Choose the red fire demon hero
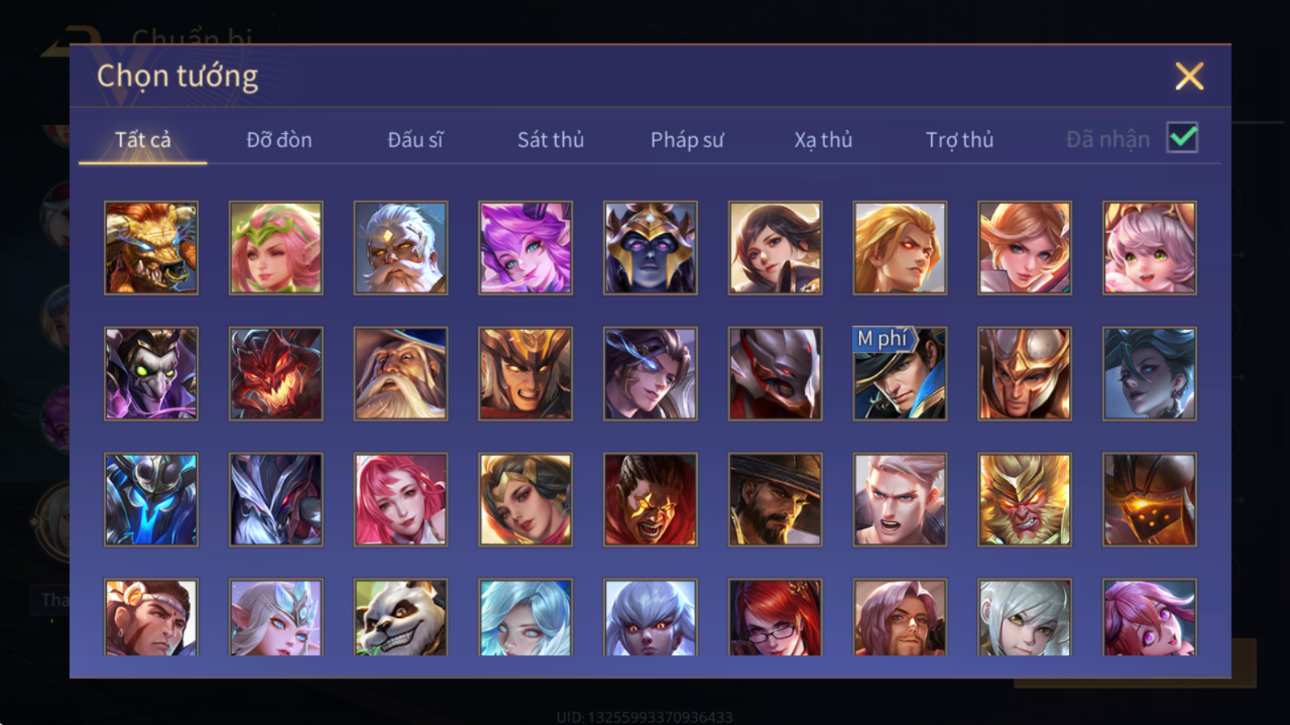This screenshot has height=725, width=1290. coord(275,373)
